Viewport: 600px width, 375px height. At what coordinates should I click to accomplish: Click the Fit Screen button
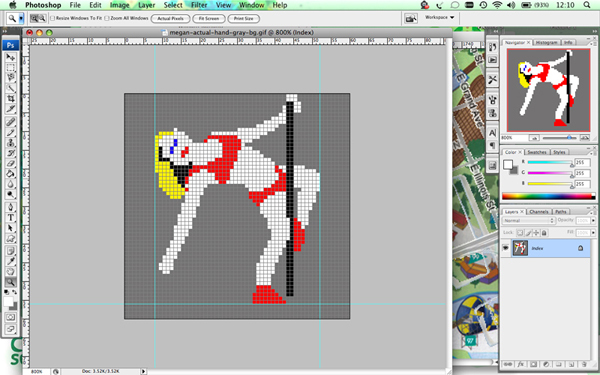coord(209,18)
